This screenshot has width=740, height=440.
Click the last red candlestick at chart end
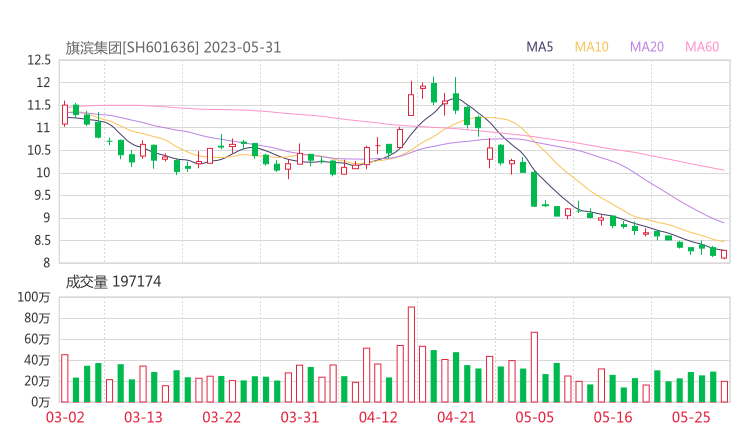pyautogui.click(x=724, y=254)
